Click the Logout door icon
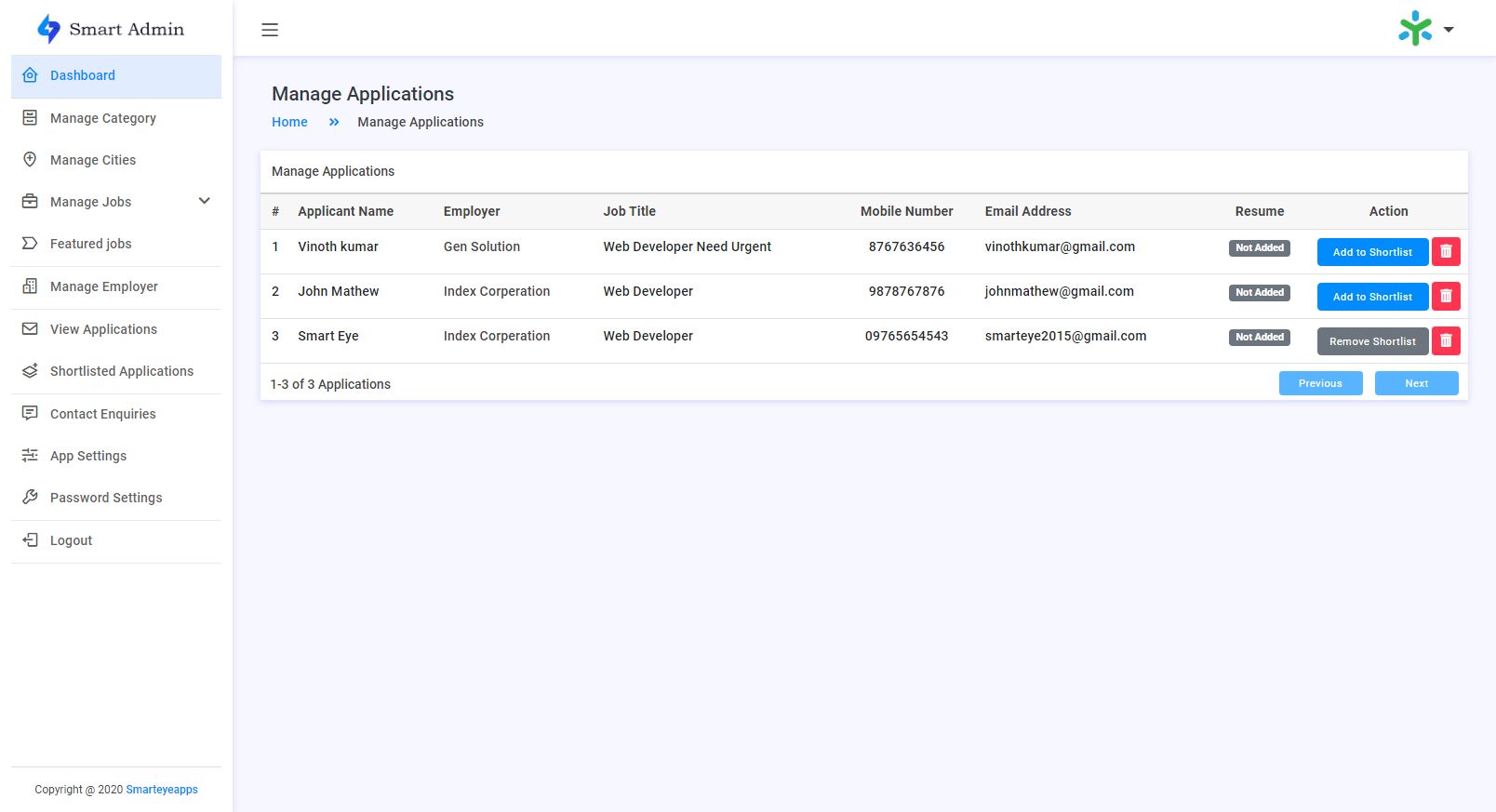The image size is (1496, 812). [30, 540]
